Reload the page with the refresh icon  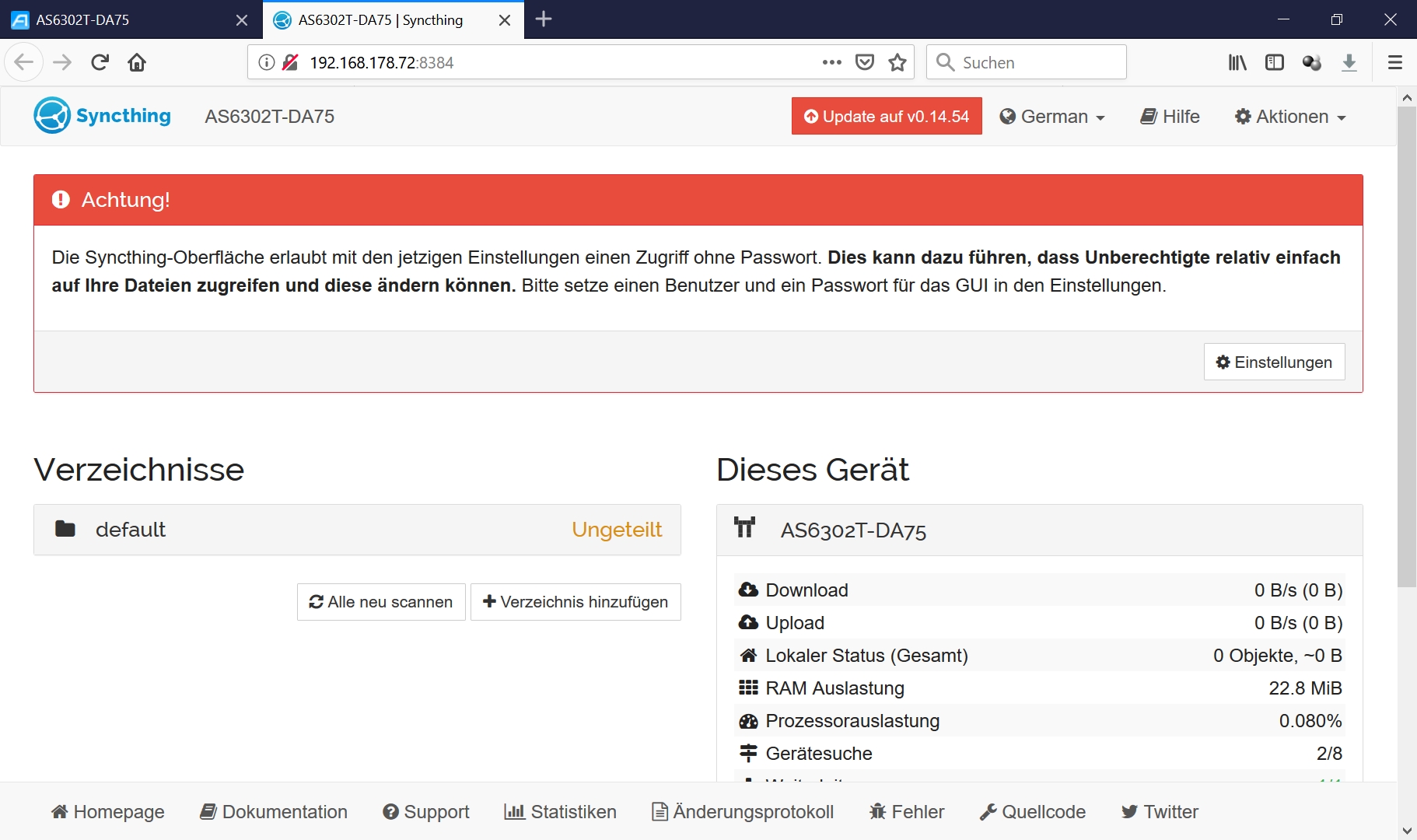100,62
